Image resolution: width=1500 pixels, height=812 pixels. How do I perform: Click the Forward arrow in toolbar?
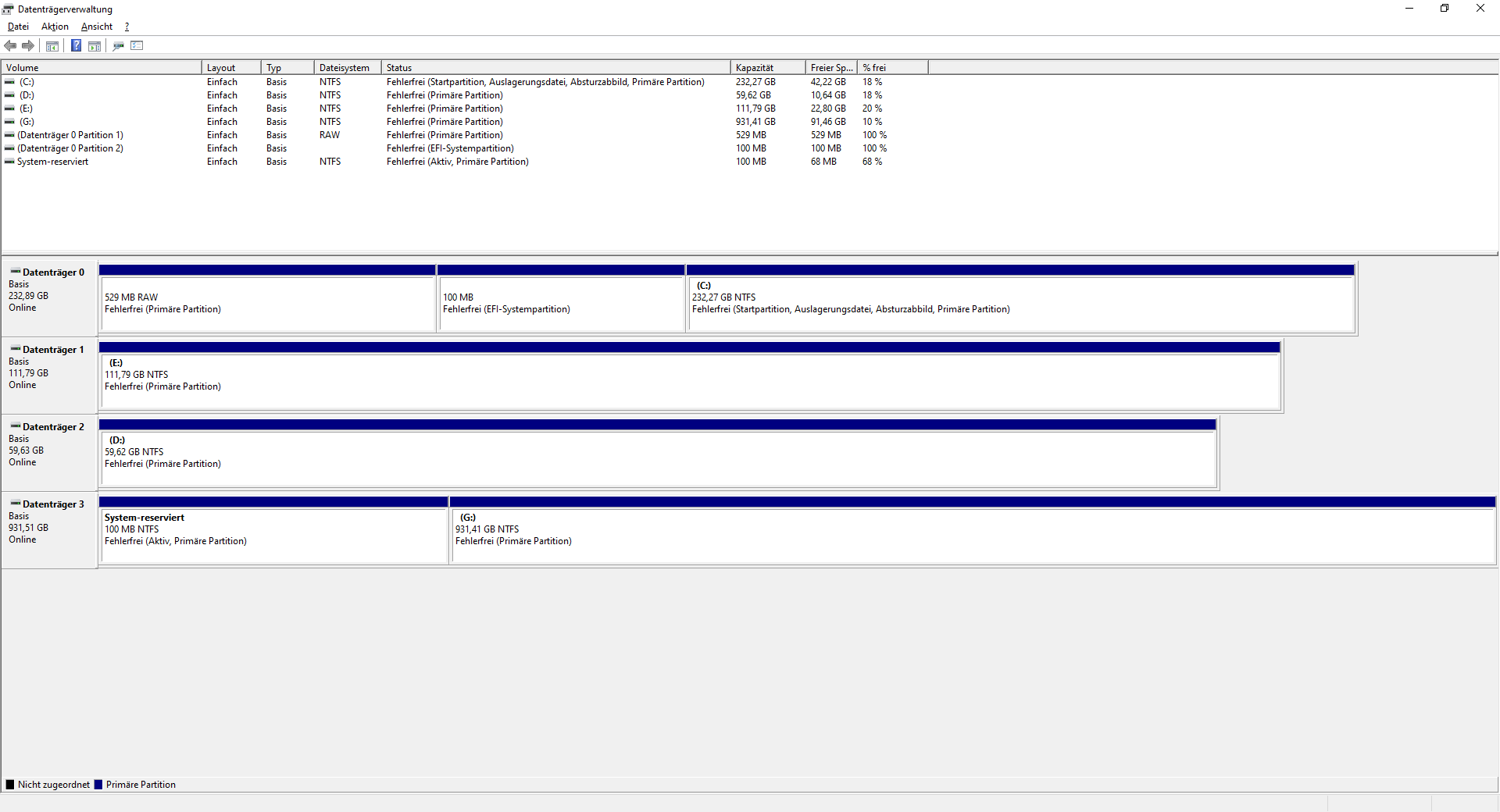coord(28,46)
